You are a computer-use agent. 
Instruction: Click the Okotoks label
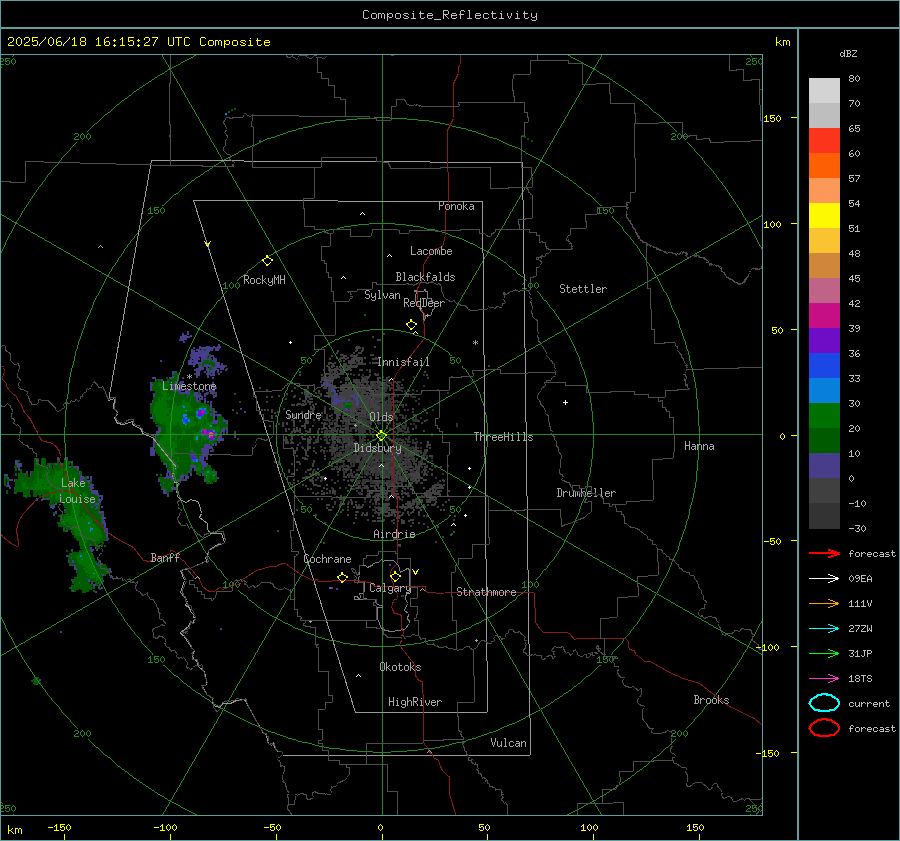400,667
